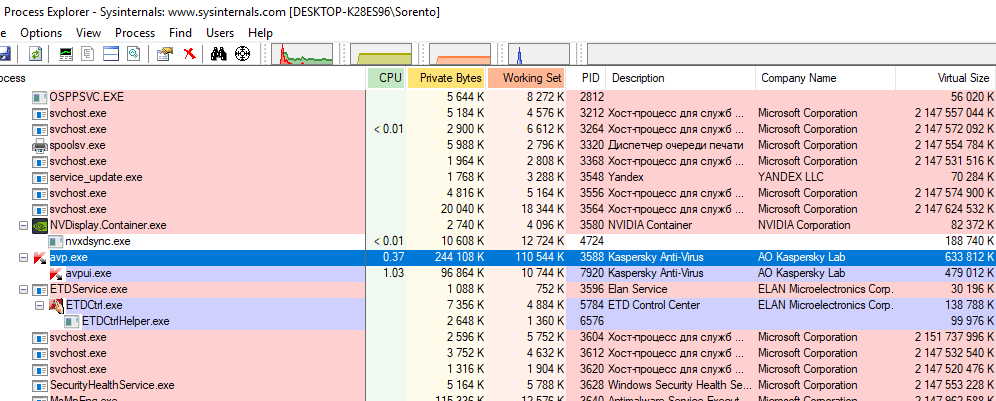Open the yellow commit history graph

click(381, 54)
